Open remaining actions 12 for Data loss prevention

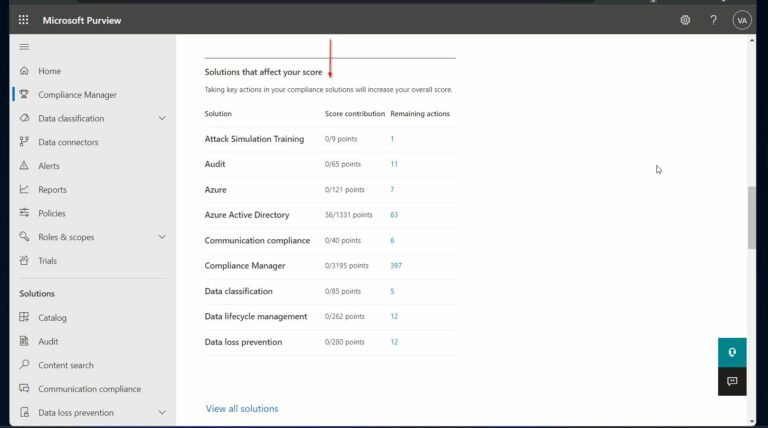point(394,342)
